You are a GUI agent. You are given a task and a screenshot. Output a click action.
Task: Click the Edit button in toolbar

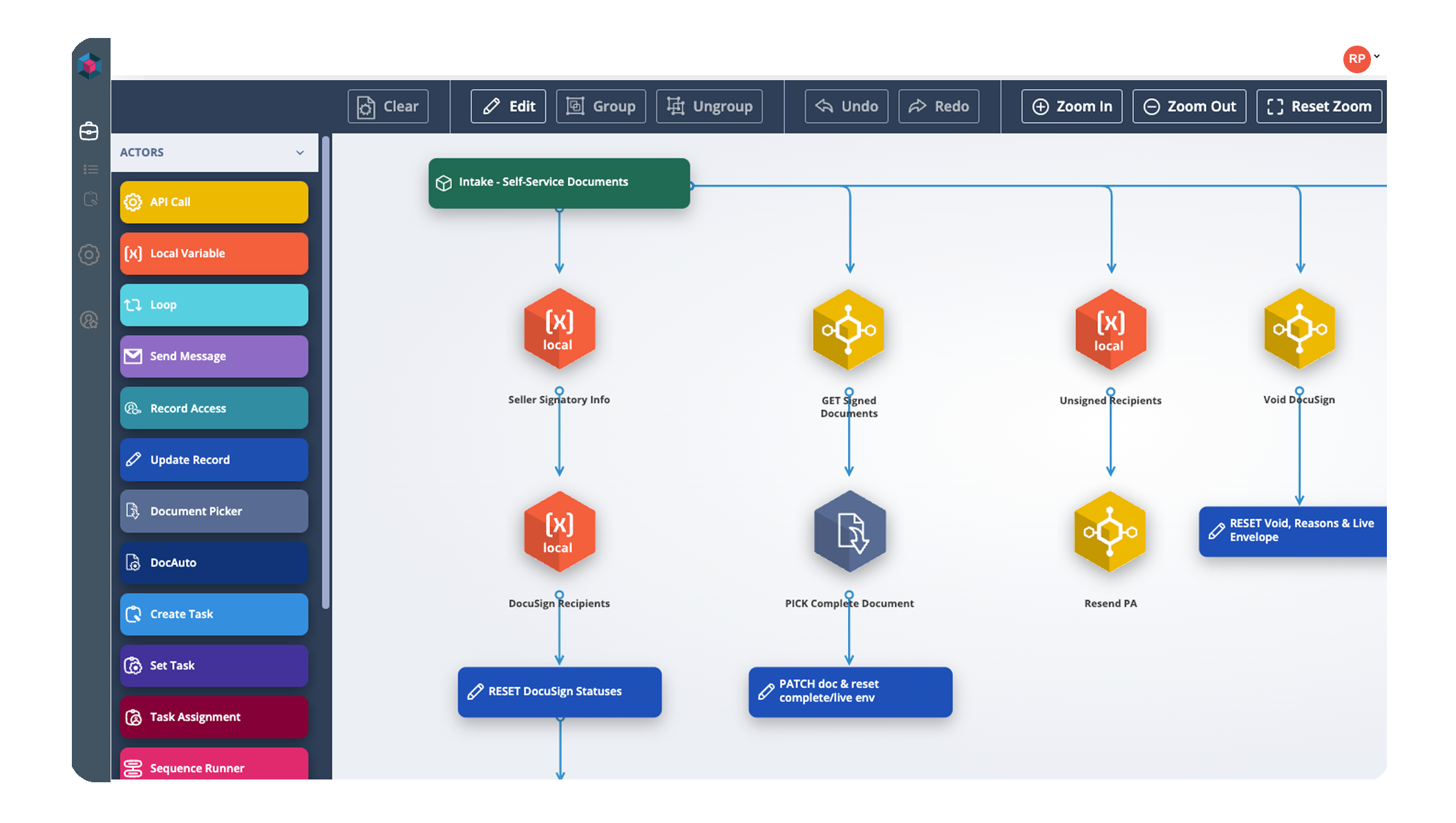pyautogui.click(x=508, y=106)
